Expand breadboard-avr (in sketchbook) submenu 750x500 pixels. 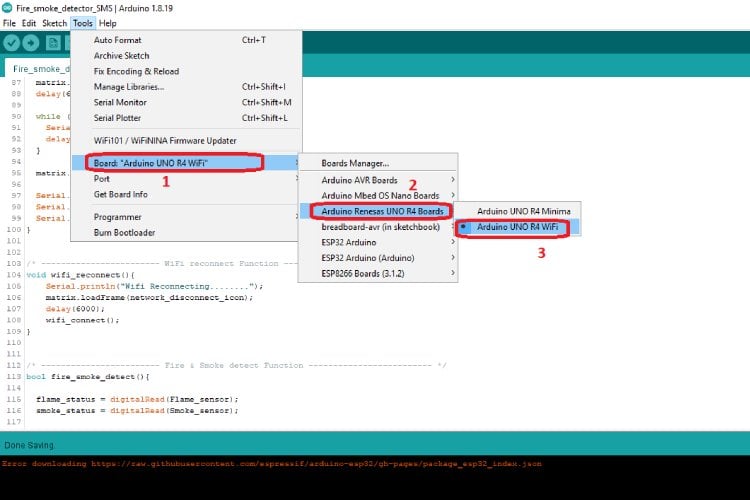tap(378, 227)
